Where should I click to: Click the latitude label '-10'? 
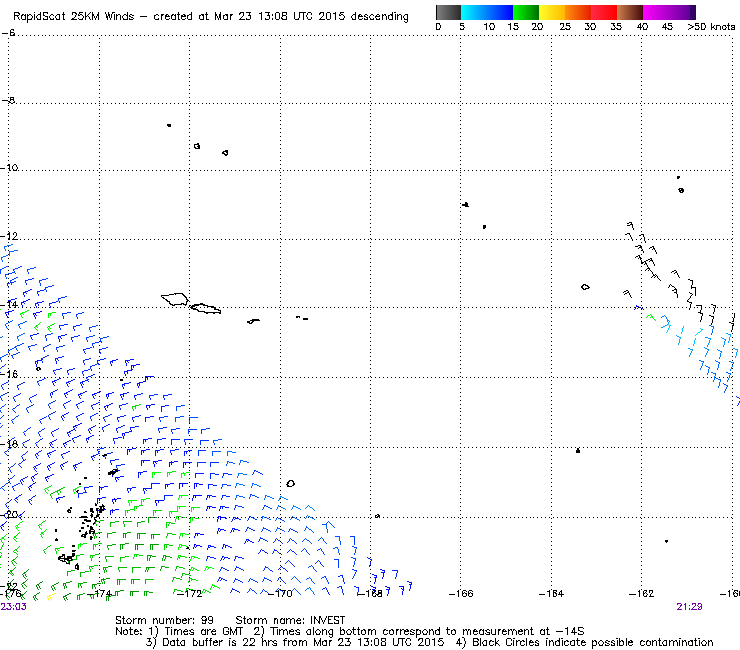[x=9, y=168]
